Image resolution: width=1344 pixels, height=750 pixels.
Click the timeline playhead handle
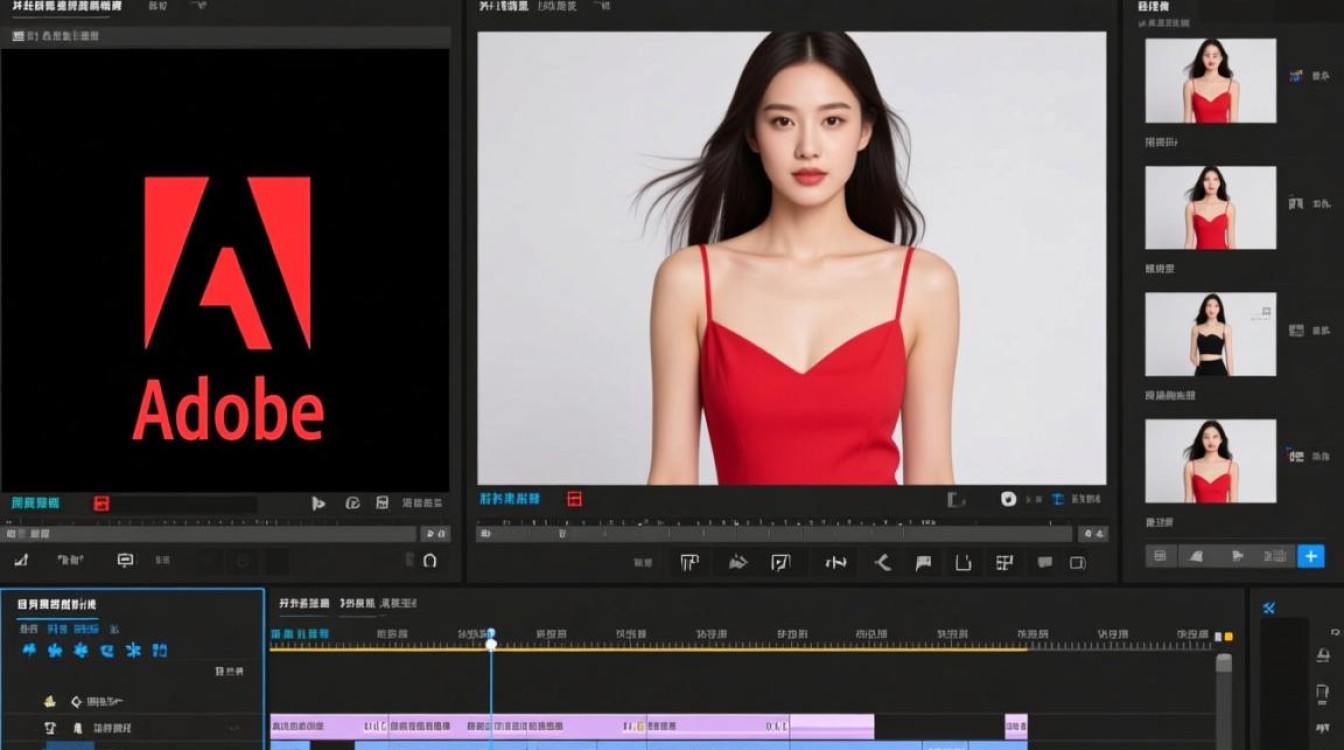(491, 639)
